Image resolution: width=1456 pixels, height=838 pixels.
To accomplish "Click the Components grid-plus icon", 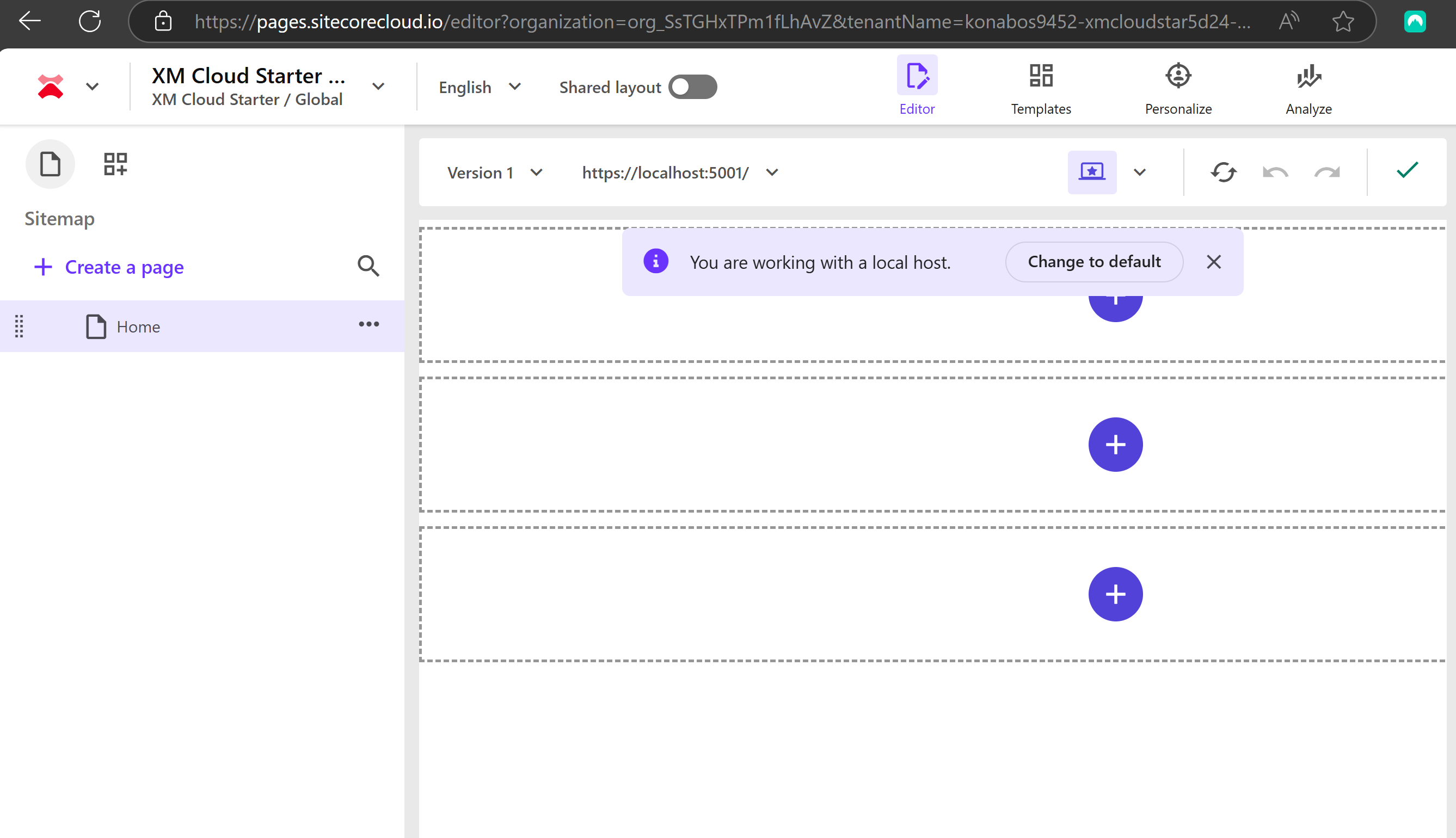I will point(115,164).
